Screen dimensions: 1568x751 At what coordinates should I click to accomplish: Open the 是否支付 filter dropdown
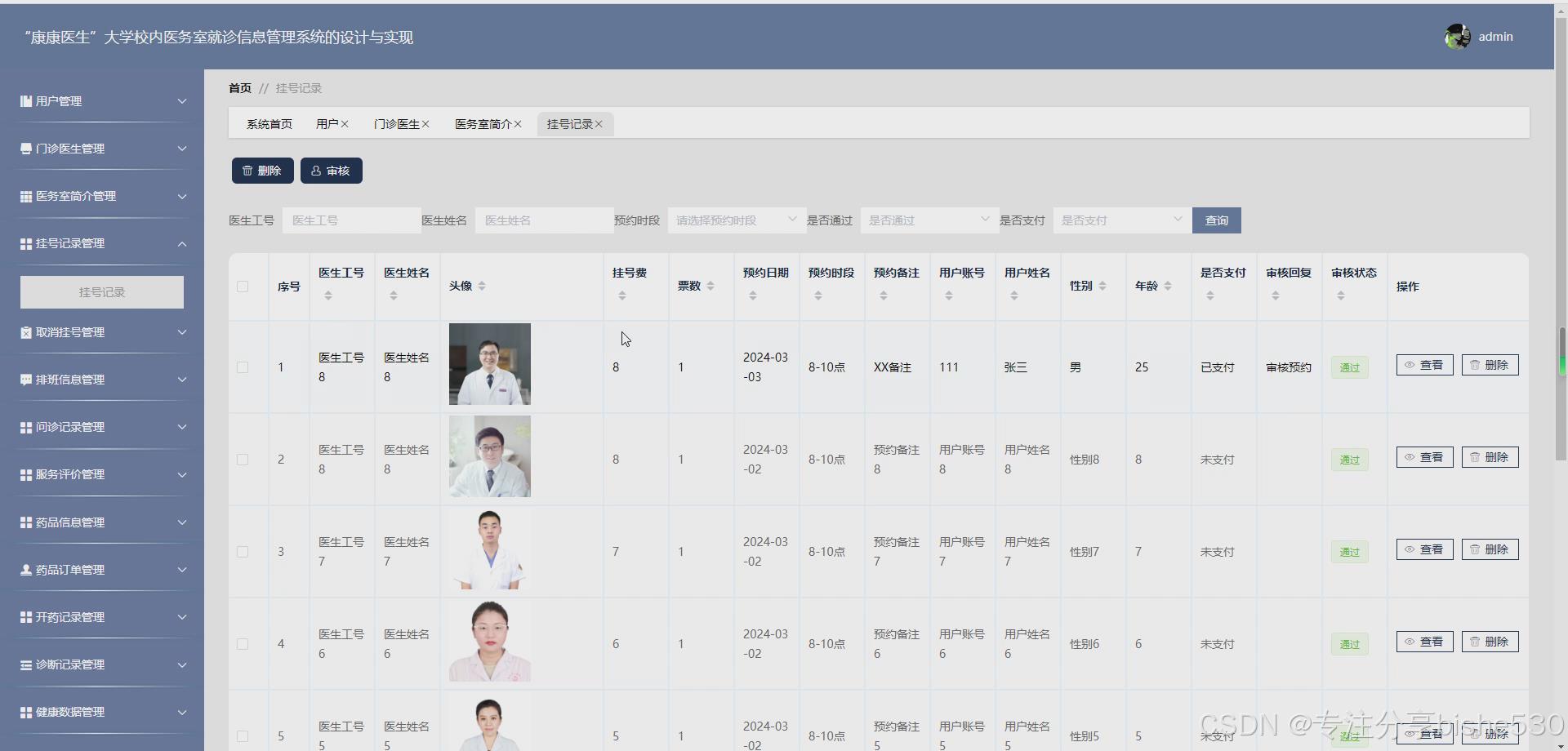1122,220
